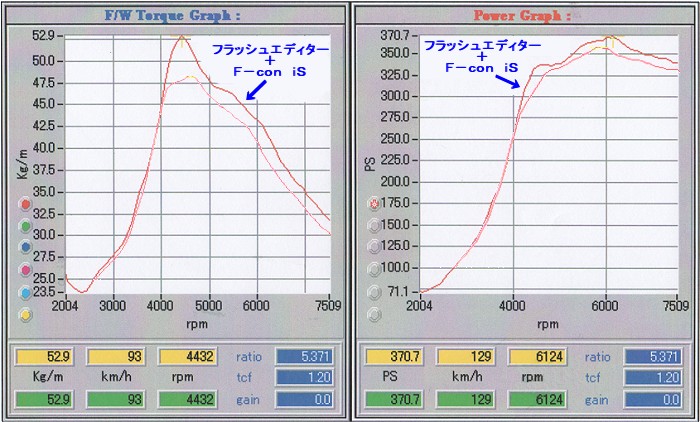The image size is (700, 422).
Task: Click the 370.7 maximum label on Power axis
Action: pyautogui.click(x=394, y=34)
